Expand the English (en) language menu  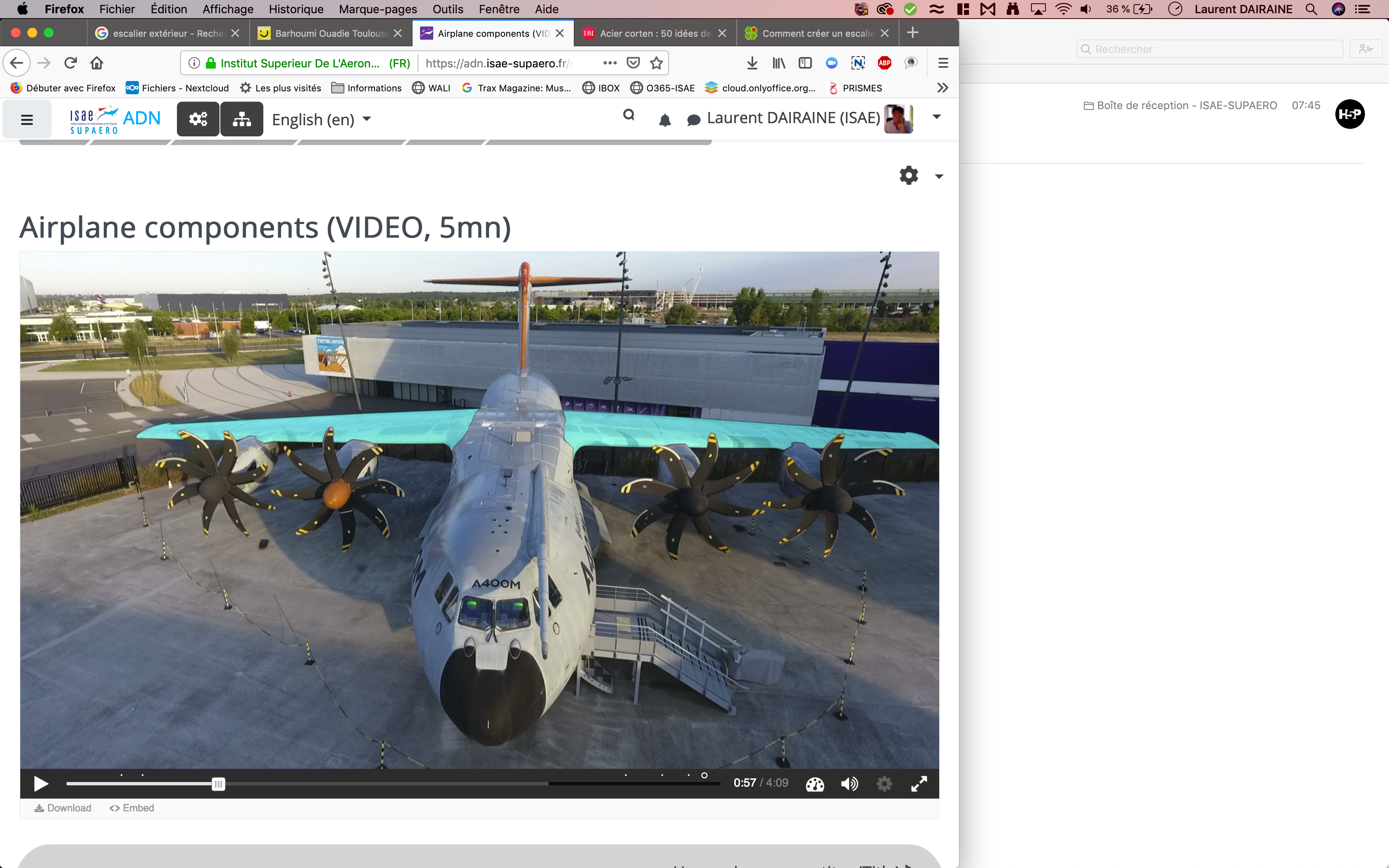(322, 119)
